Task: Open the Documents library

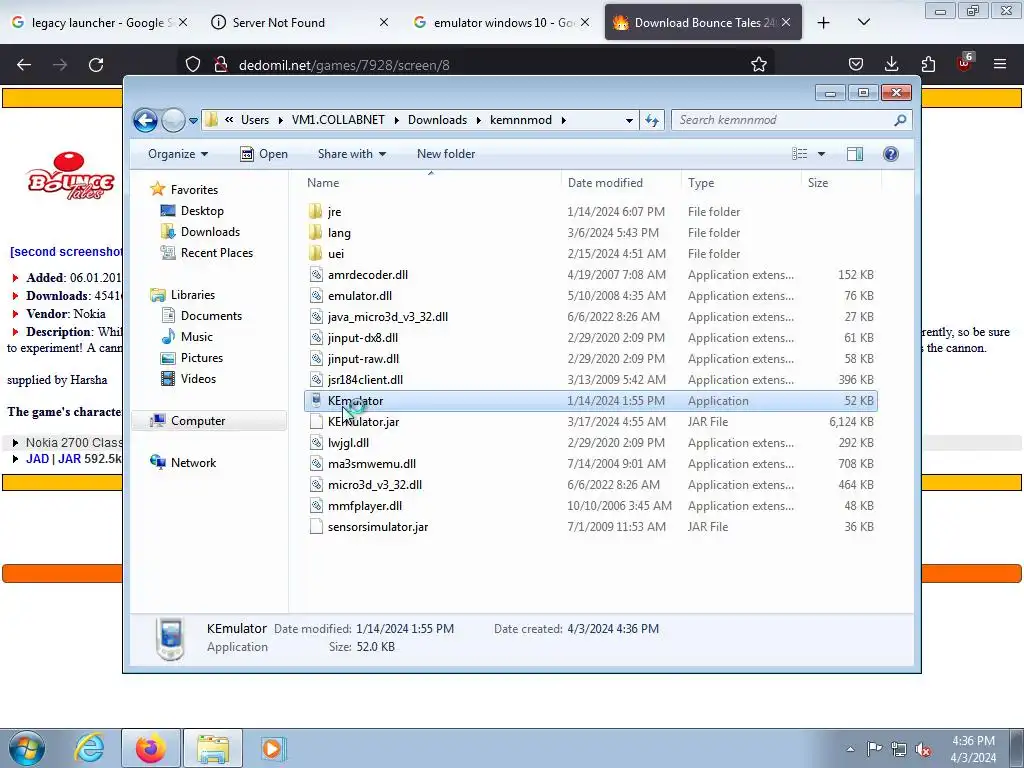Action: (211, 316)
